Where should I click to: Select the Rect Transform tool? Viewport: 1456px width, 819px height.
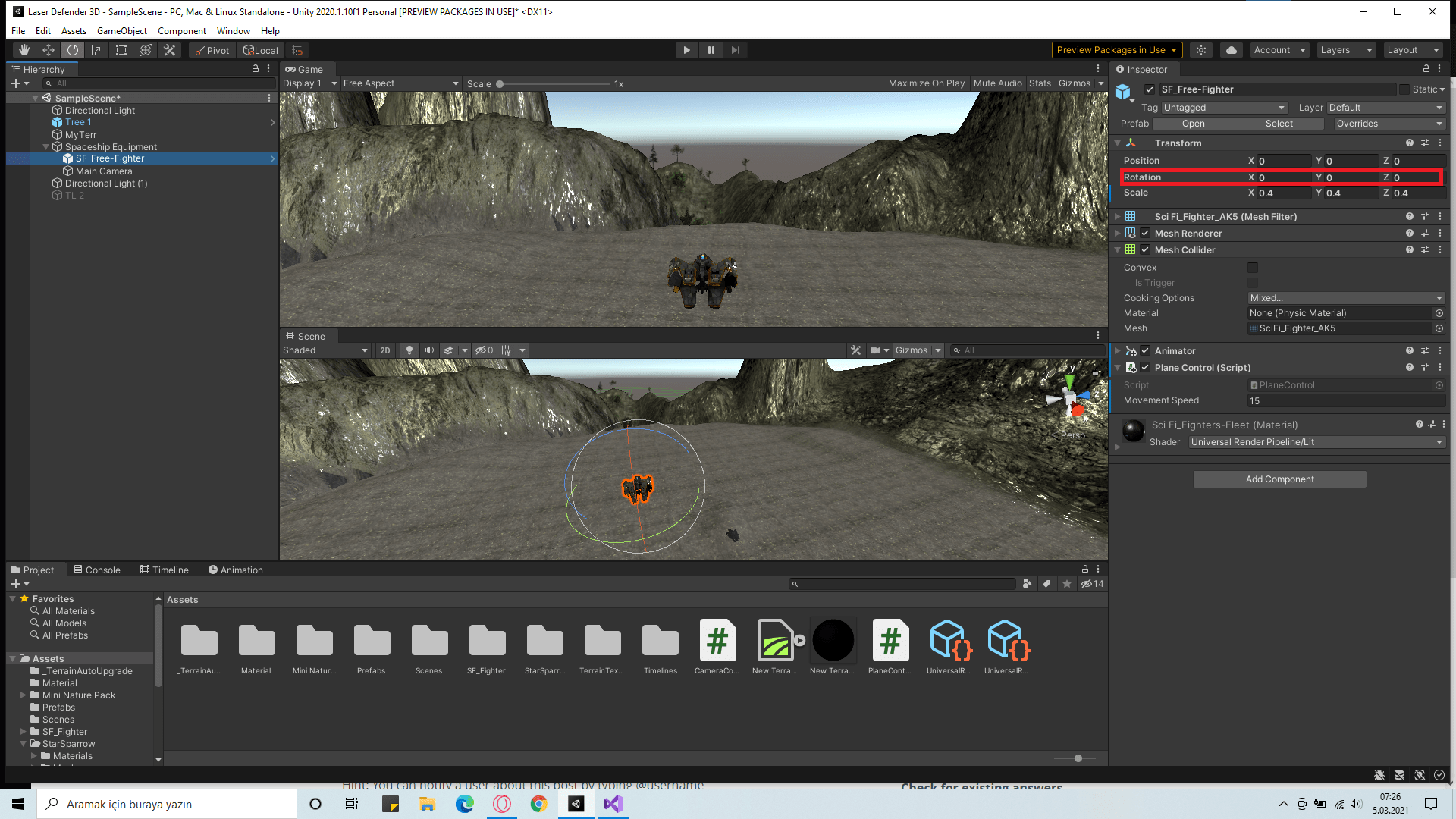click(121, 50)
